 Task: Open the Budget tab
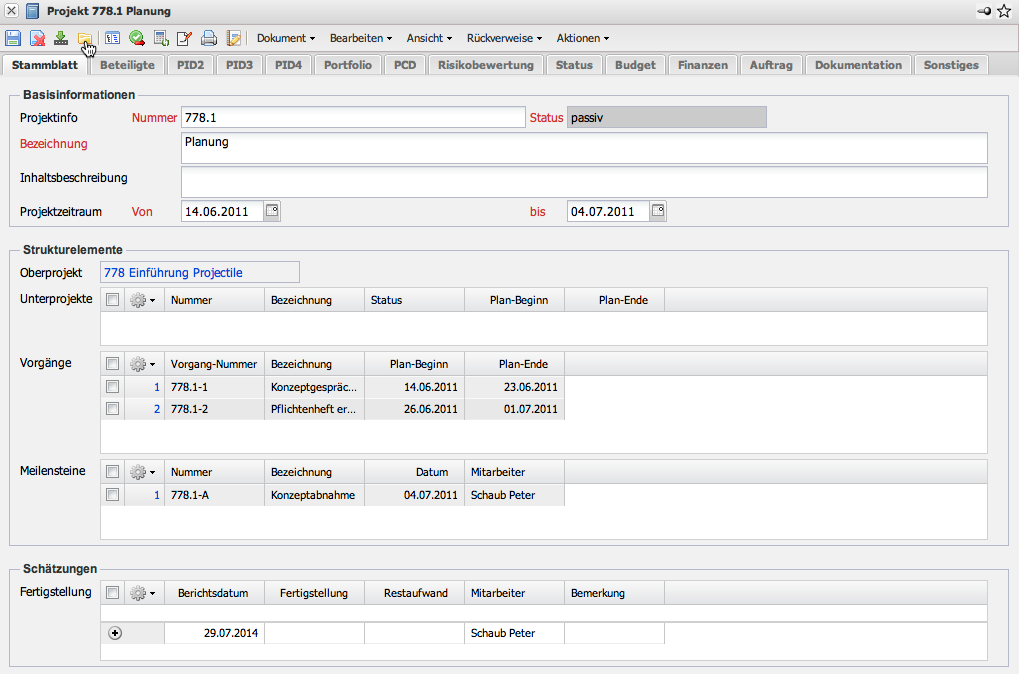pyautogui.click(x=636, y=65)
